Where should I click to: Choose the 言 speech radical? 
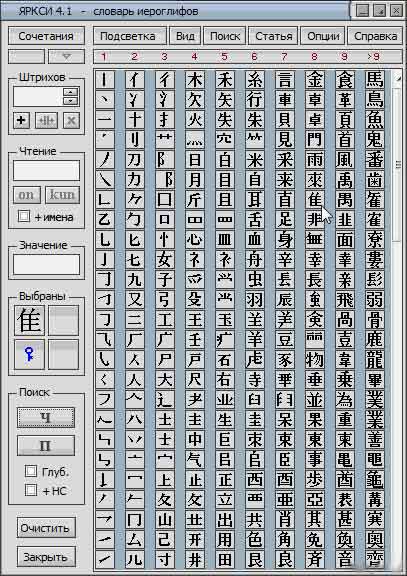285,80
